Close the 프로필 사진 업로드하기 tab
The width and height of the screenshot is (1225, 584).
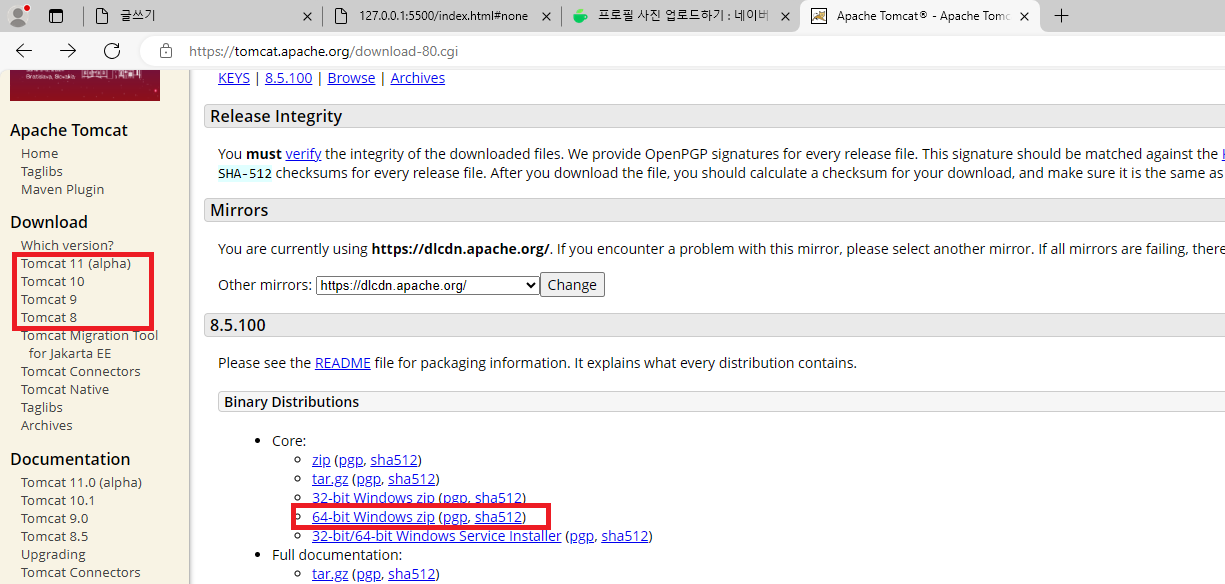click(x=785, y=16)
